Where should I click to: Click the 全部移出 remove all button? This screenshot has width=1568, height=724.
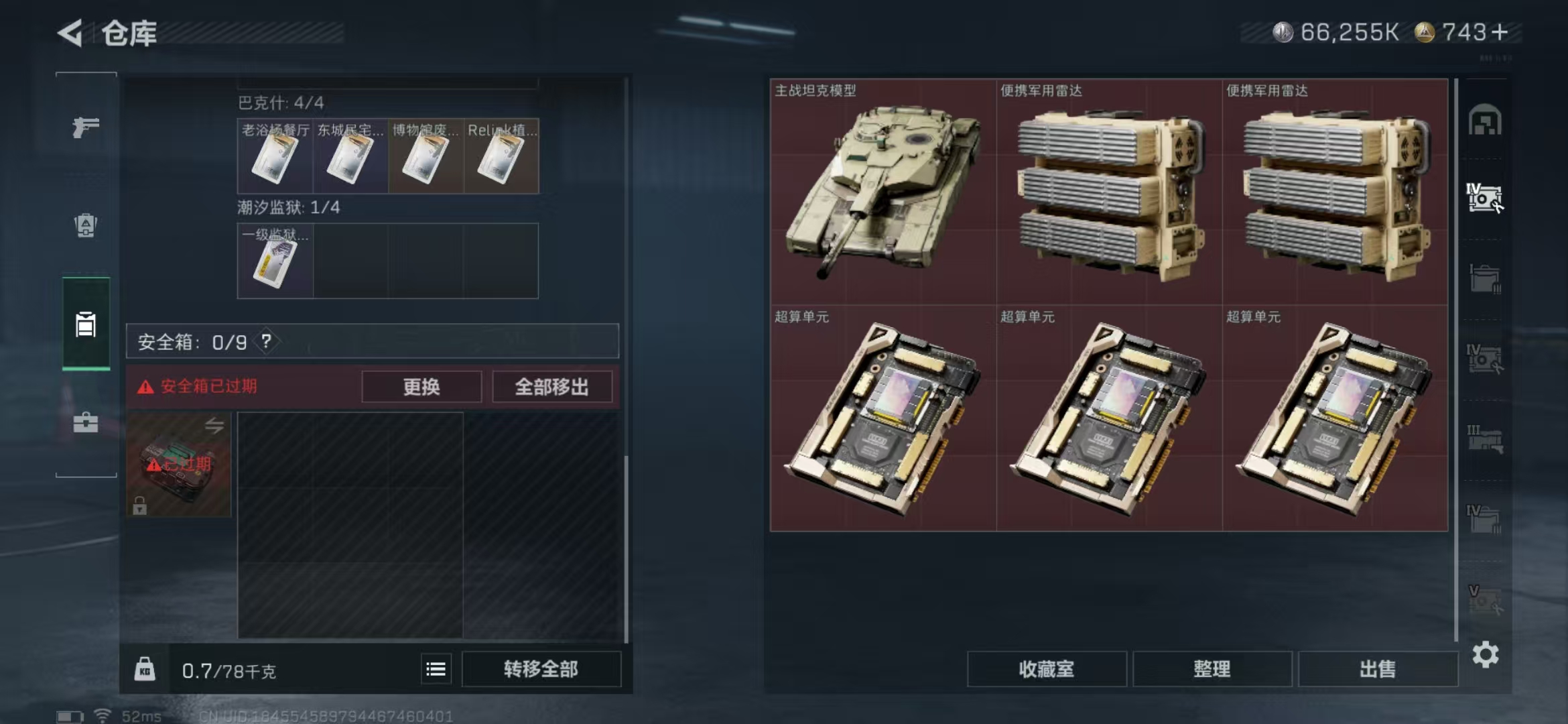click(x=552, y=387)
